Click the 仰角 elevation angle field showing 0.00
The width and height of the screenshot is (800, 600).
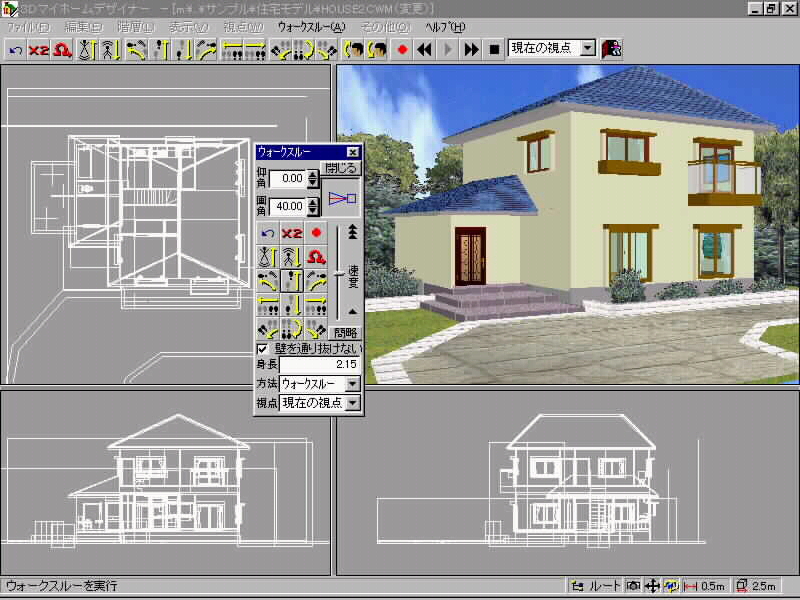pyautogui.click(x=287, y=179)
